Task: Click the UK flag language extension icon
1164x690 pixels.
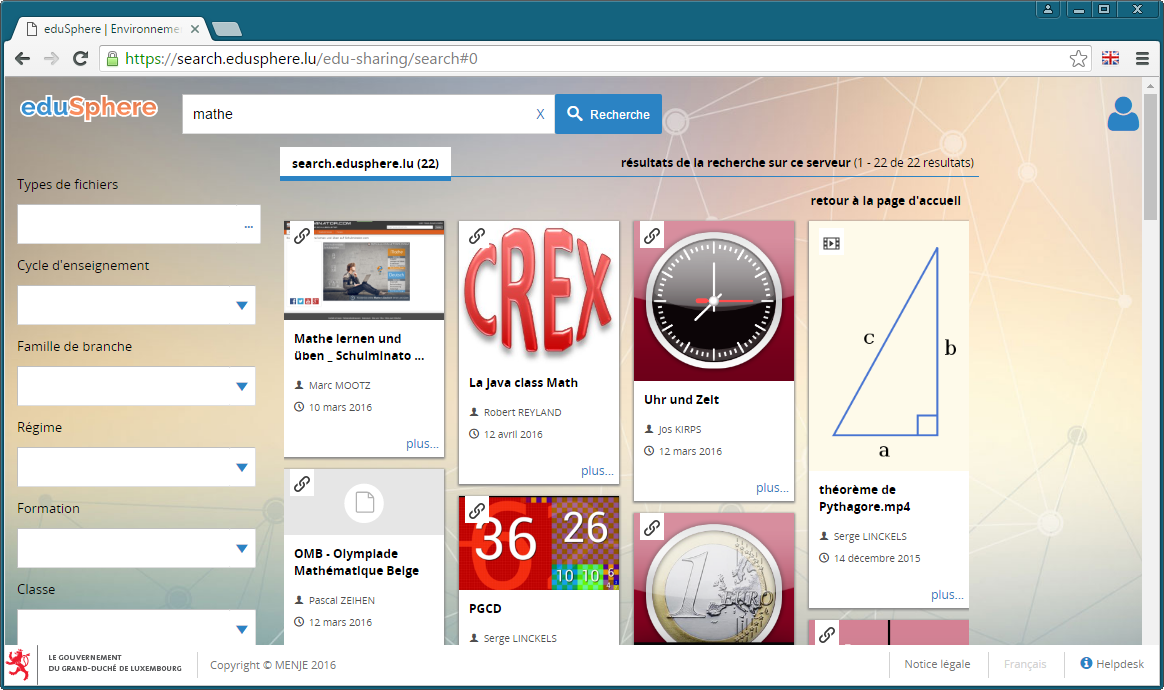Action: (x=1110, y=59)
